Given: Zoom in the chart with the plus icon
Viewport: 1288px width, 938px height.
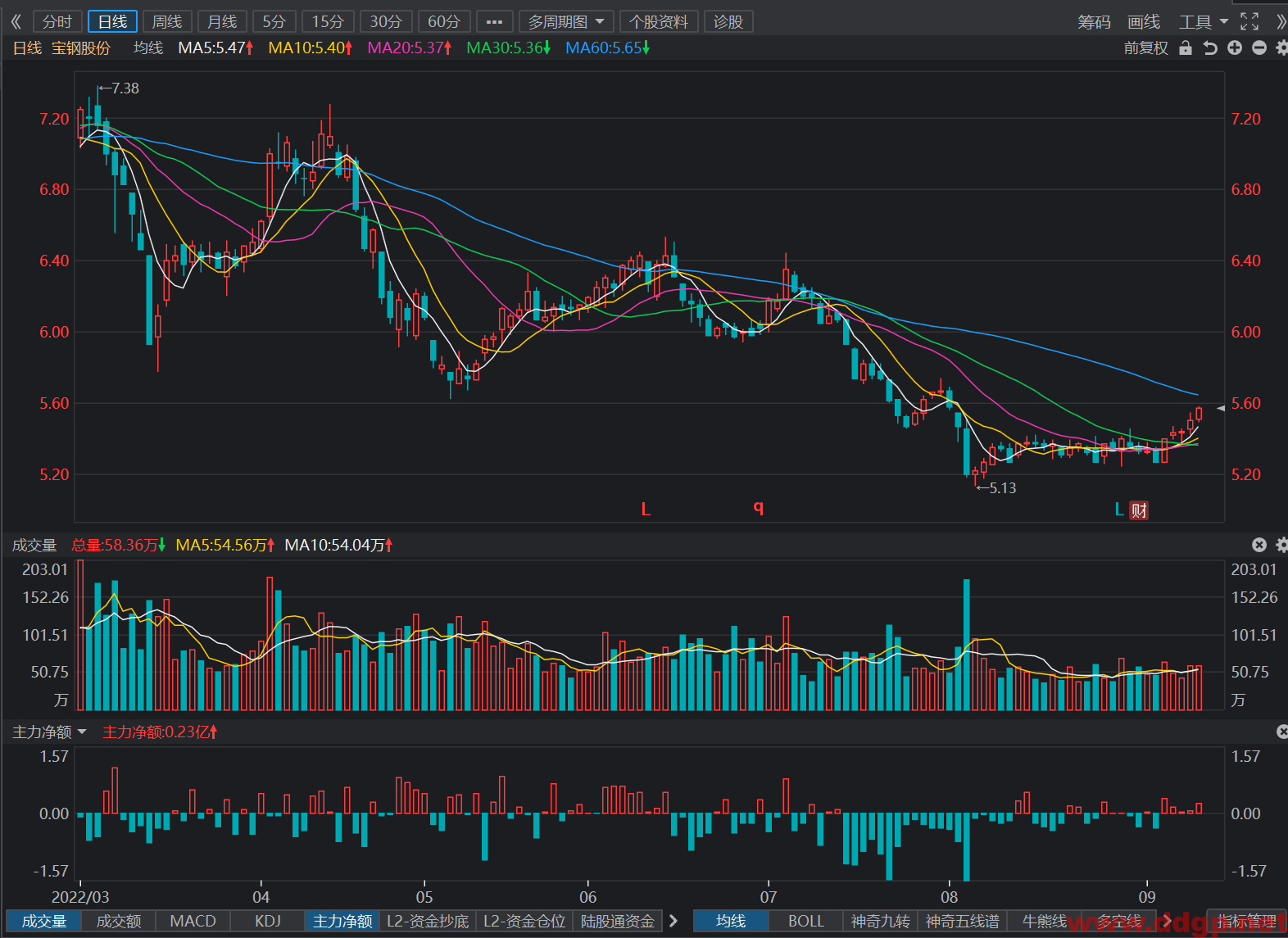Looking at the screenshot, I should 1235,48.
